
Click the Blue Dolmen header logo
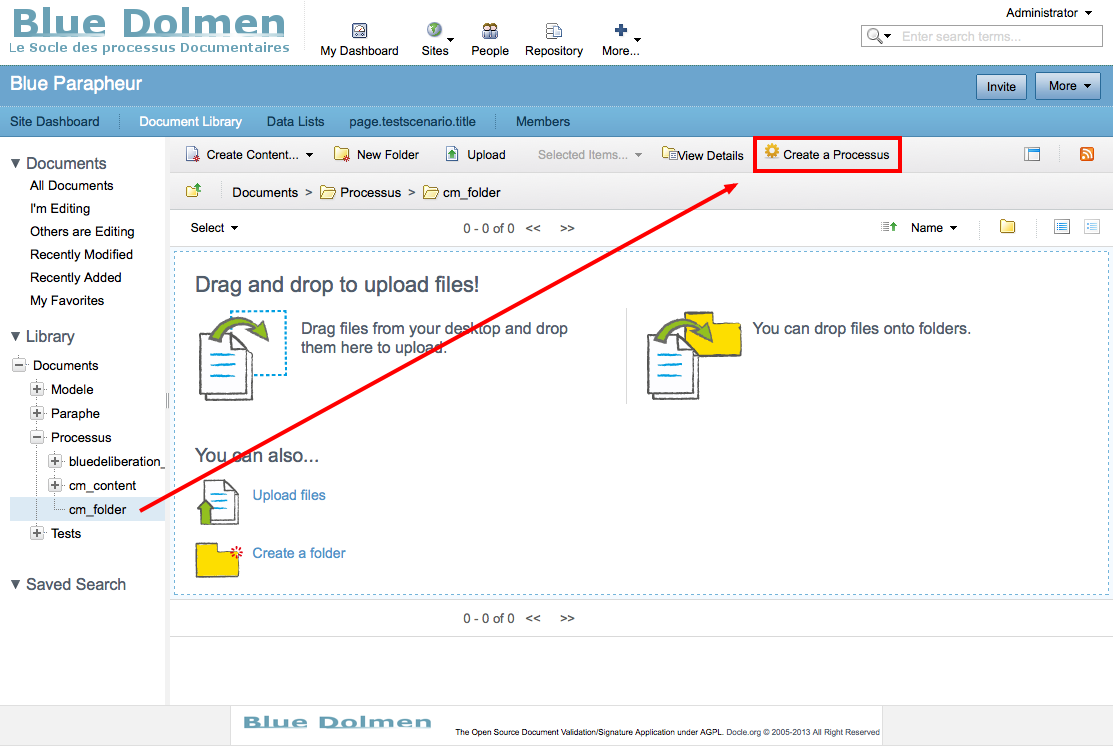[150, 31]
